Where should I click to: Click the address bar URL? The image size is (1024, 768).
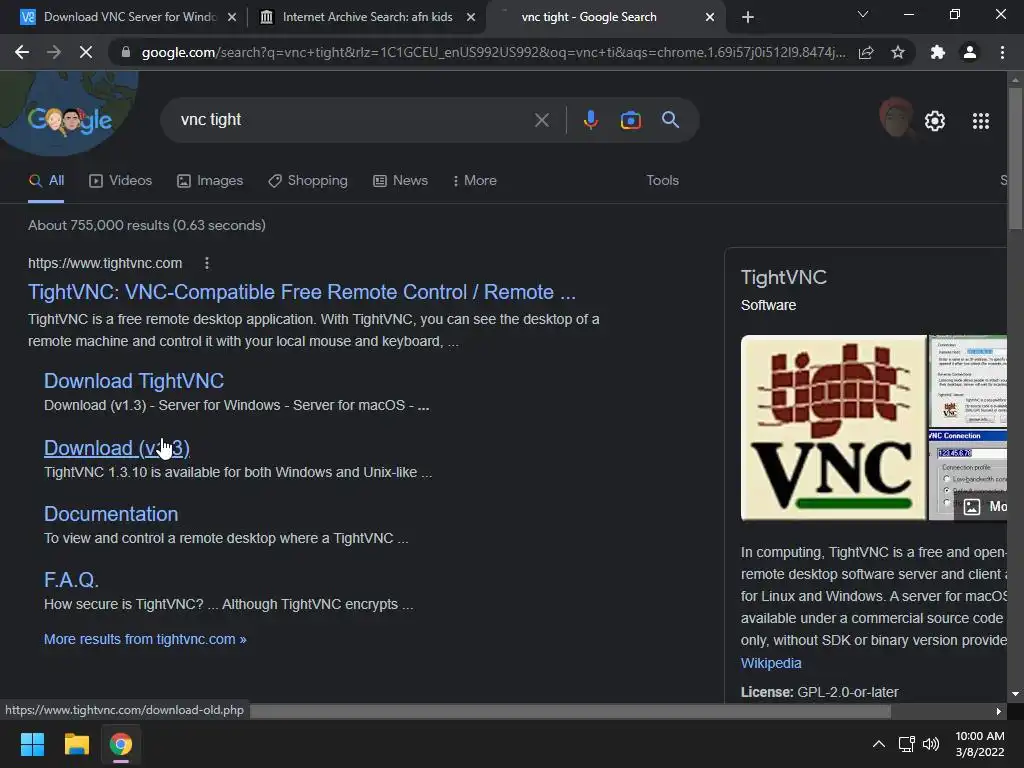[x=493, y=52]
